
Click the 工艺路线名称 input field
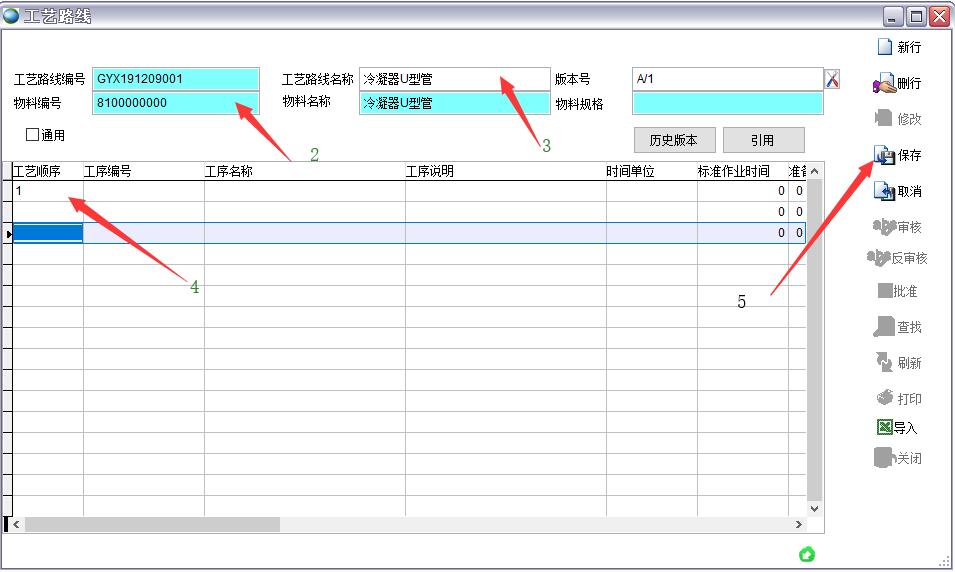tap(454, 79)
